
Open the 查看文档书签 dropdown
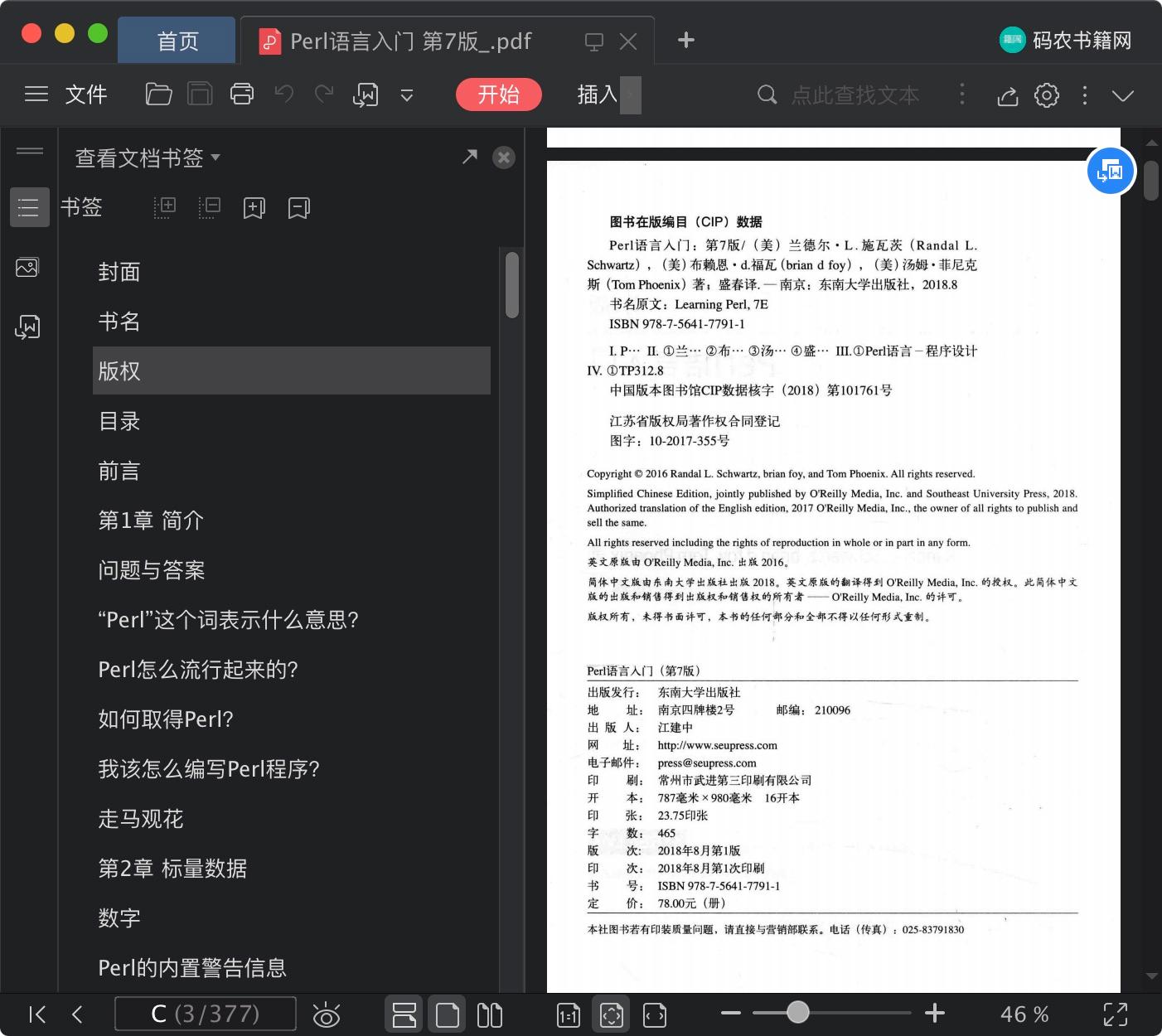pyautogui.click(x=148, y=157)
